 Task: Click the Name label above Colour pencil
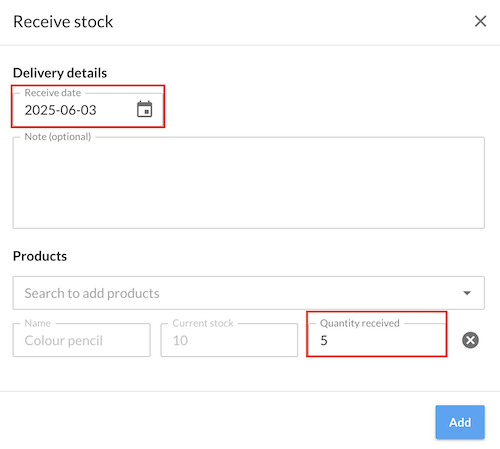pos(38,323)
